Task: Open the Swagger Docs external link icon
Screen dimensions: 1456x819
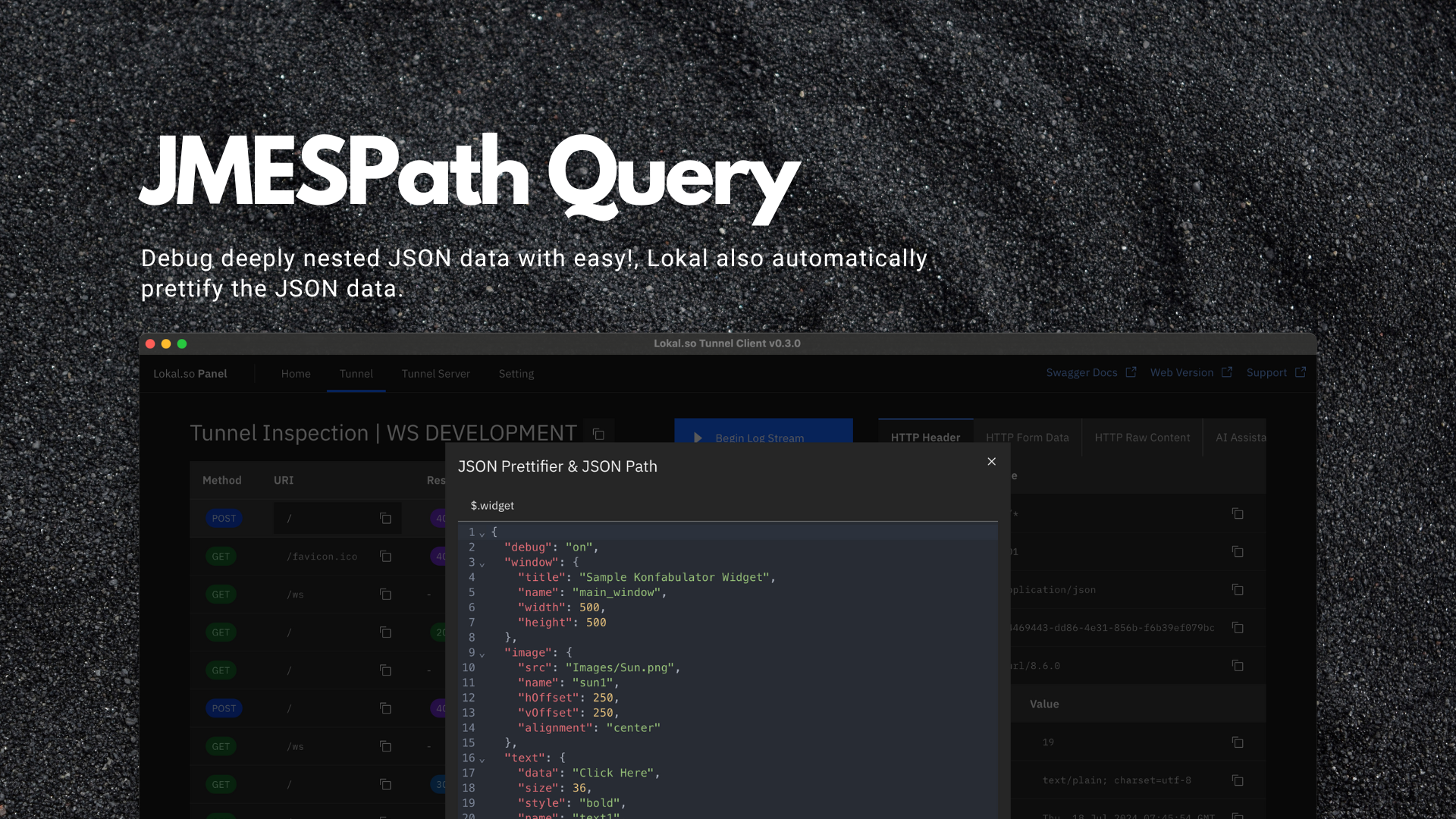Action: [x=1131, y=372]
